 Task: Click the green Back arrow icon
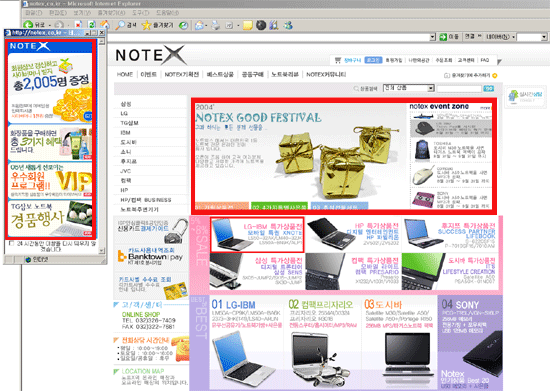(x=28, y=25)
